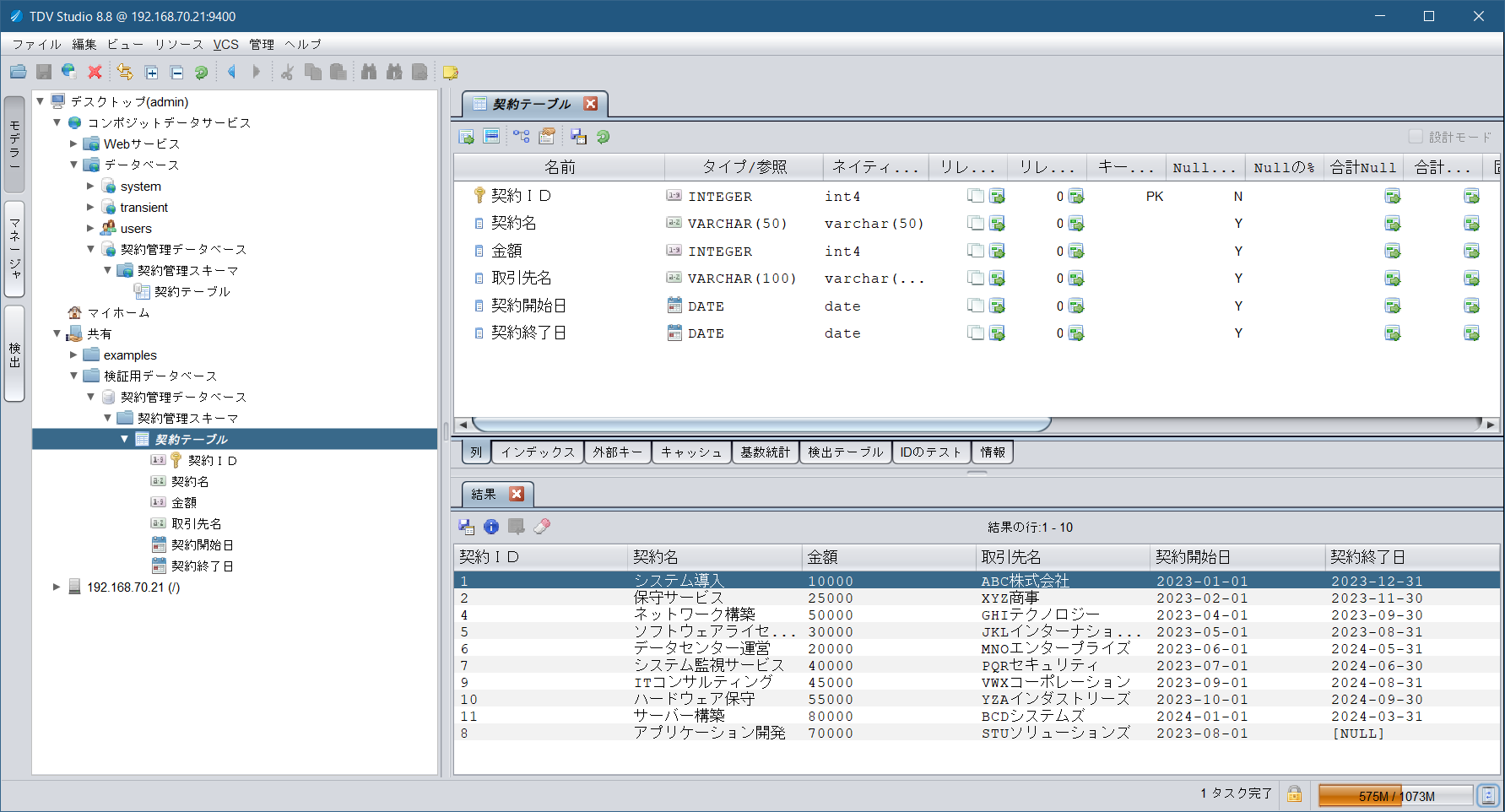Select result row with ABC株式会社
Viewport: 1505px width, 812px height.
[977, 581]
